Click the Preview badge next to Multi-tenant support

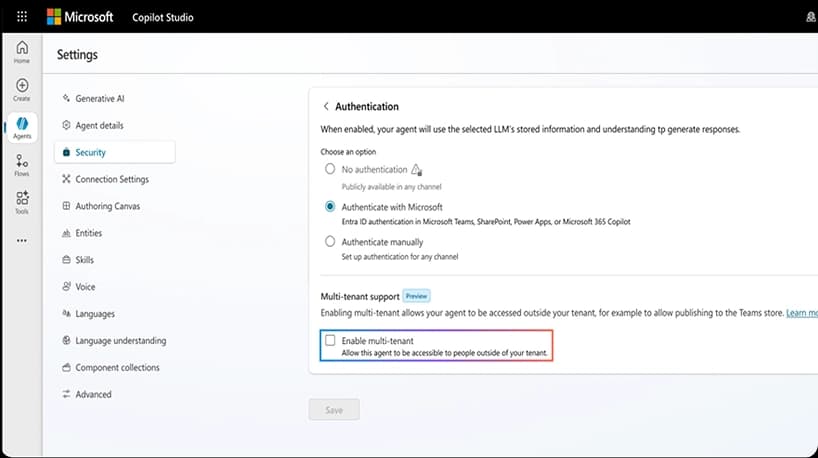coord(416,296)
